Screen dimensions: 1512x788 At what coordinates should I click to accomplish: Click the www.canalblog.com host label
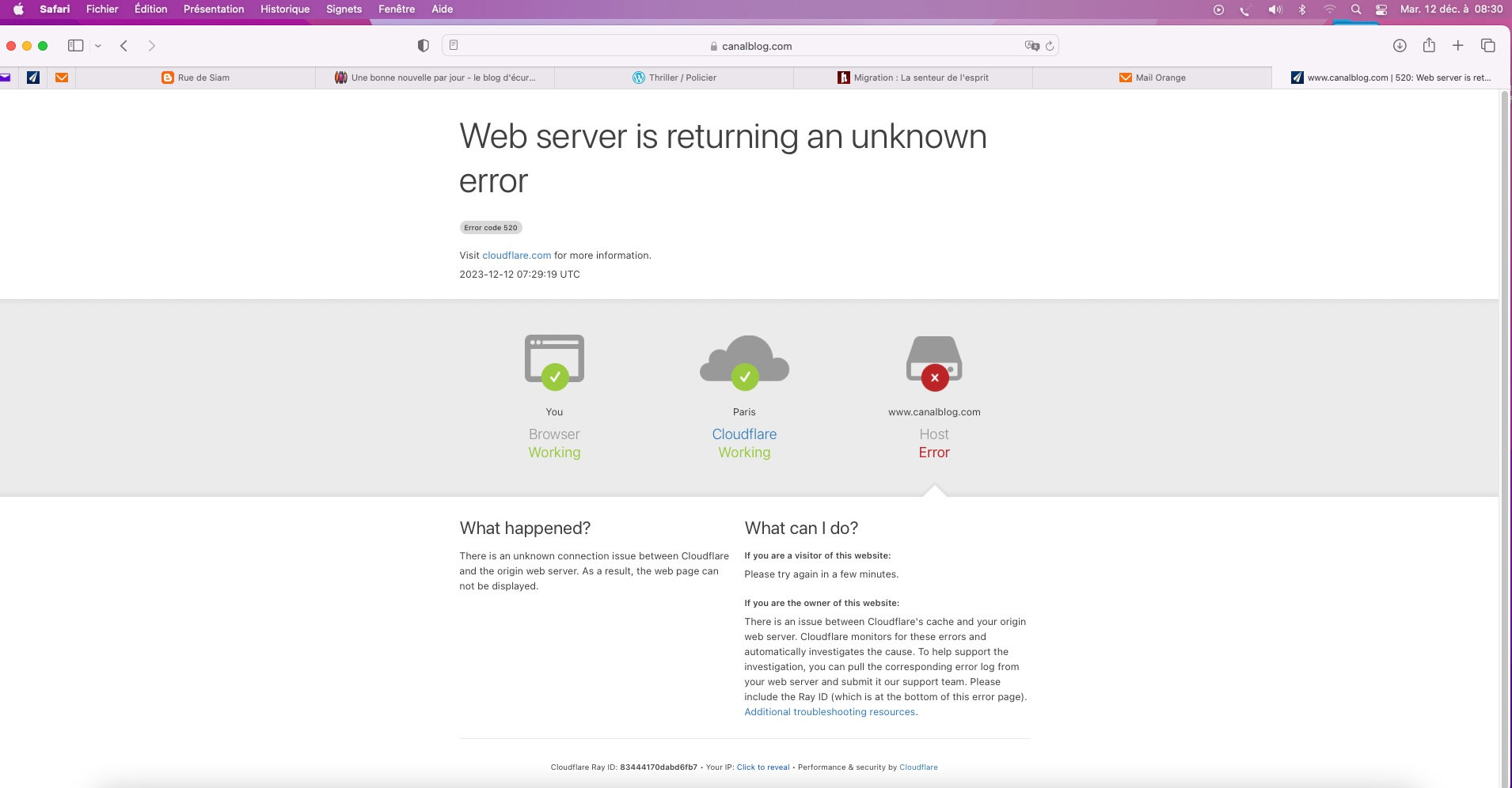934,412
